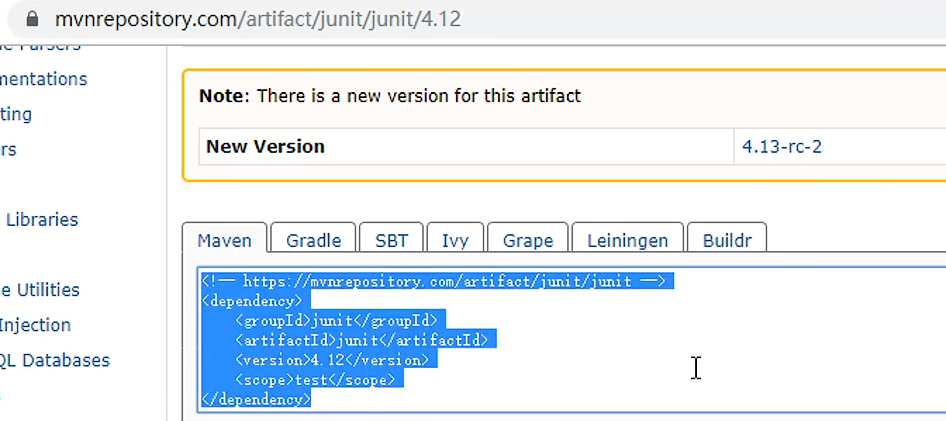This screenshot has height=421, width=946.
Task: Open the Leiningen tab
Action: click(627, 240)
